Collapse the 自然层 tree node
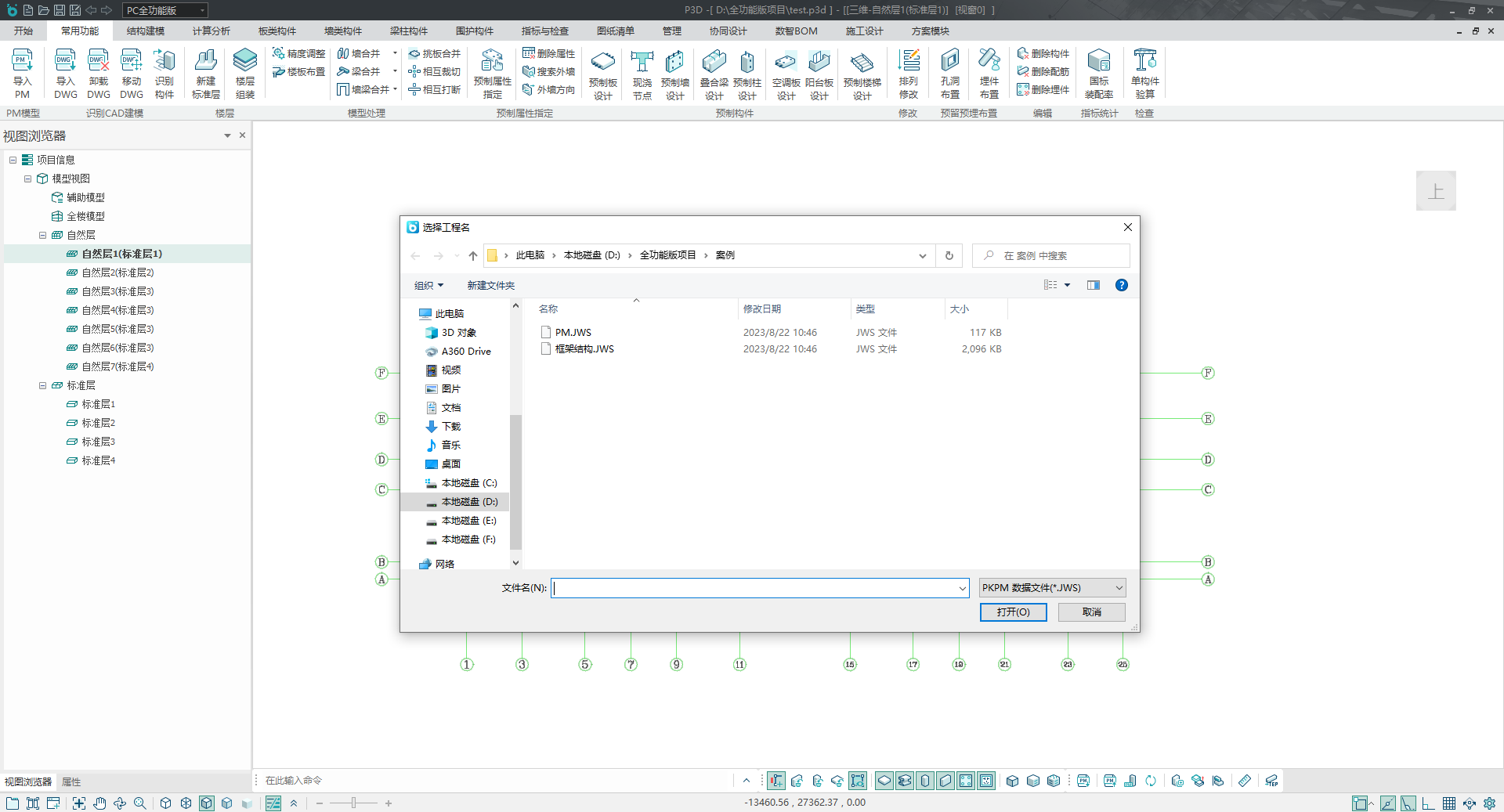1504x812 pixels. (x=43, y=235)
